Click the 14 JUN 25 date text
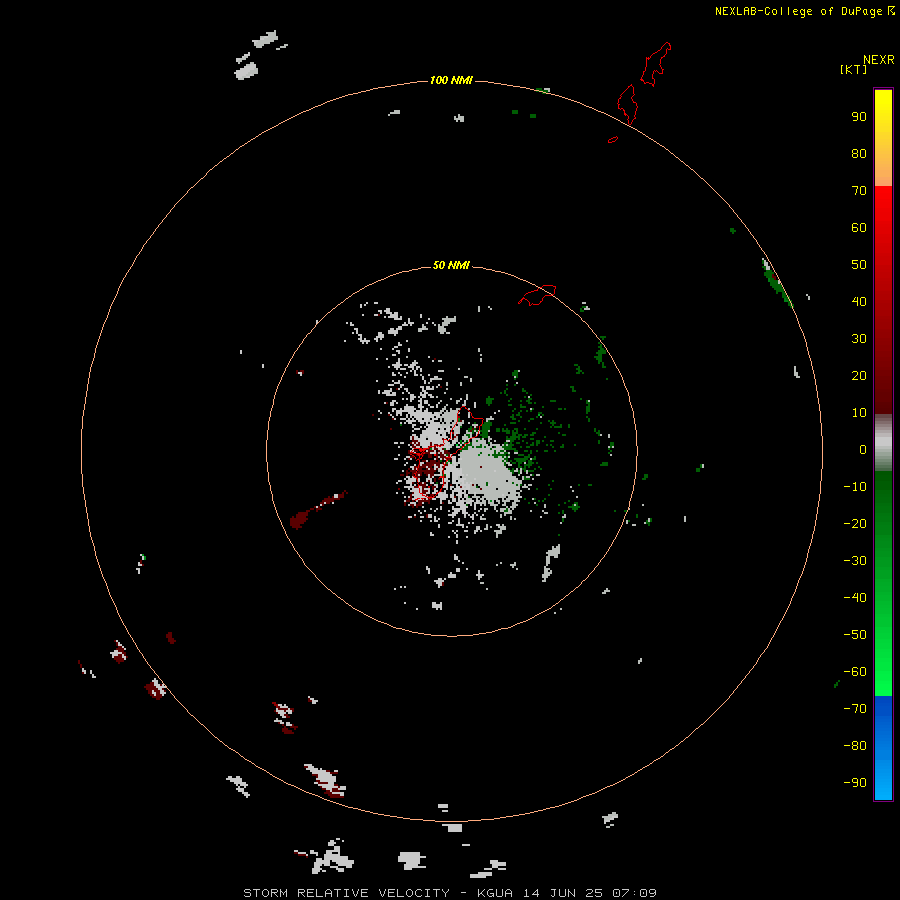 point(562,893)
